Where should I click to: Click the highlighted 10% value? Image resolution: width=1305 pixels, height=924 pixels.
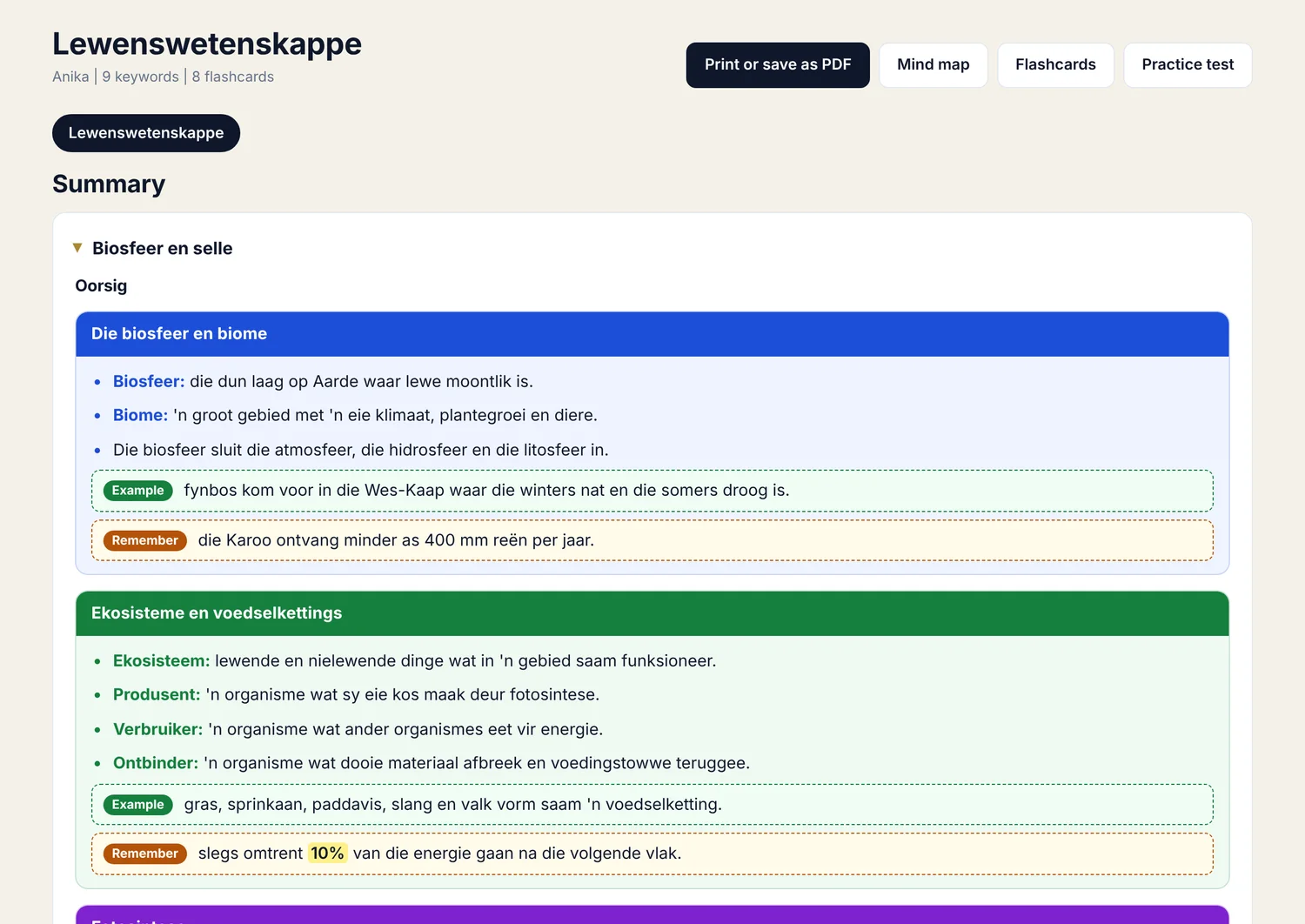coord(328,854)
